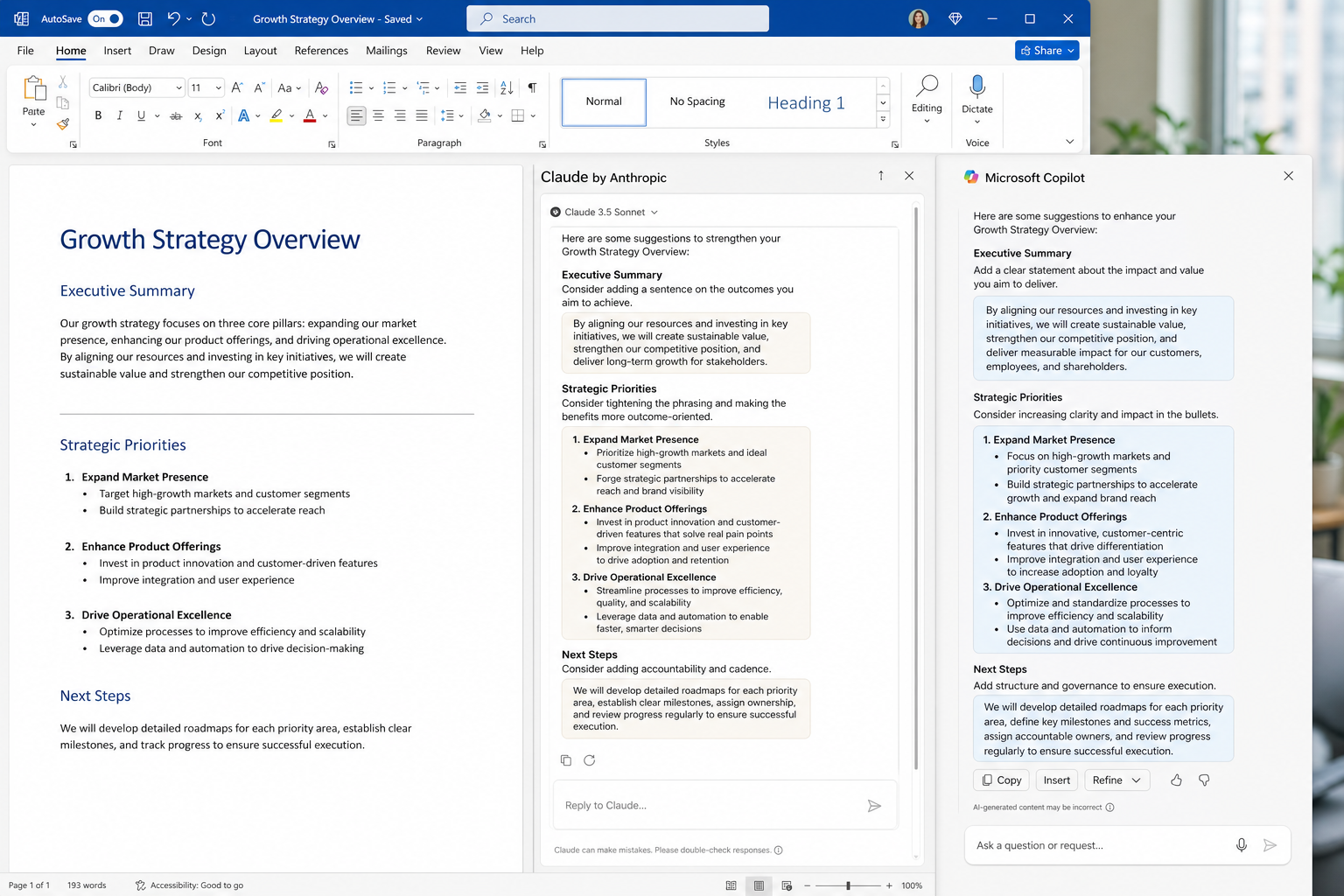Select the Format Painter brush
This screenshot has width=1344, height=896.
pos(63,123)
